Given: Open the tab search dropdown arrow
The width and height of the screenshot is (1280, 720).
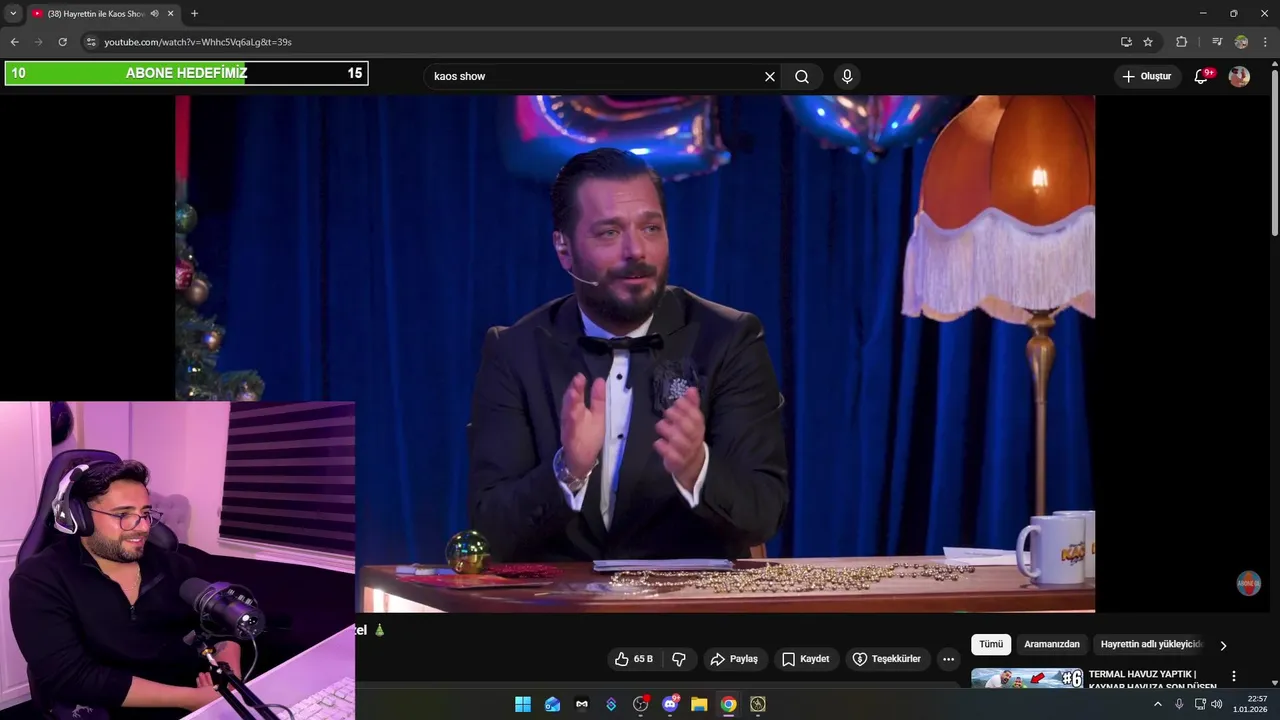Looking at the screenshot, I should pyautogui.click(x=13, y=13).
